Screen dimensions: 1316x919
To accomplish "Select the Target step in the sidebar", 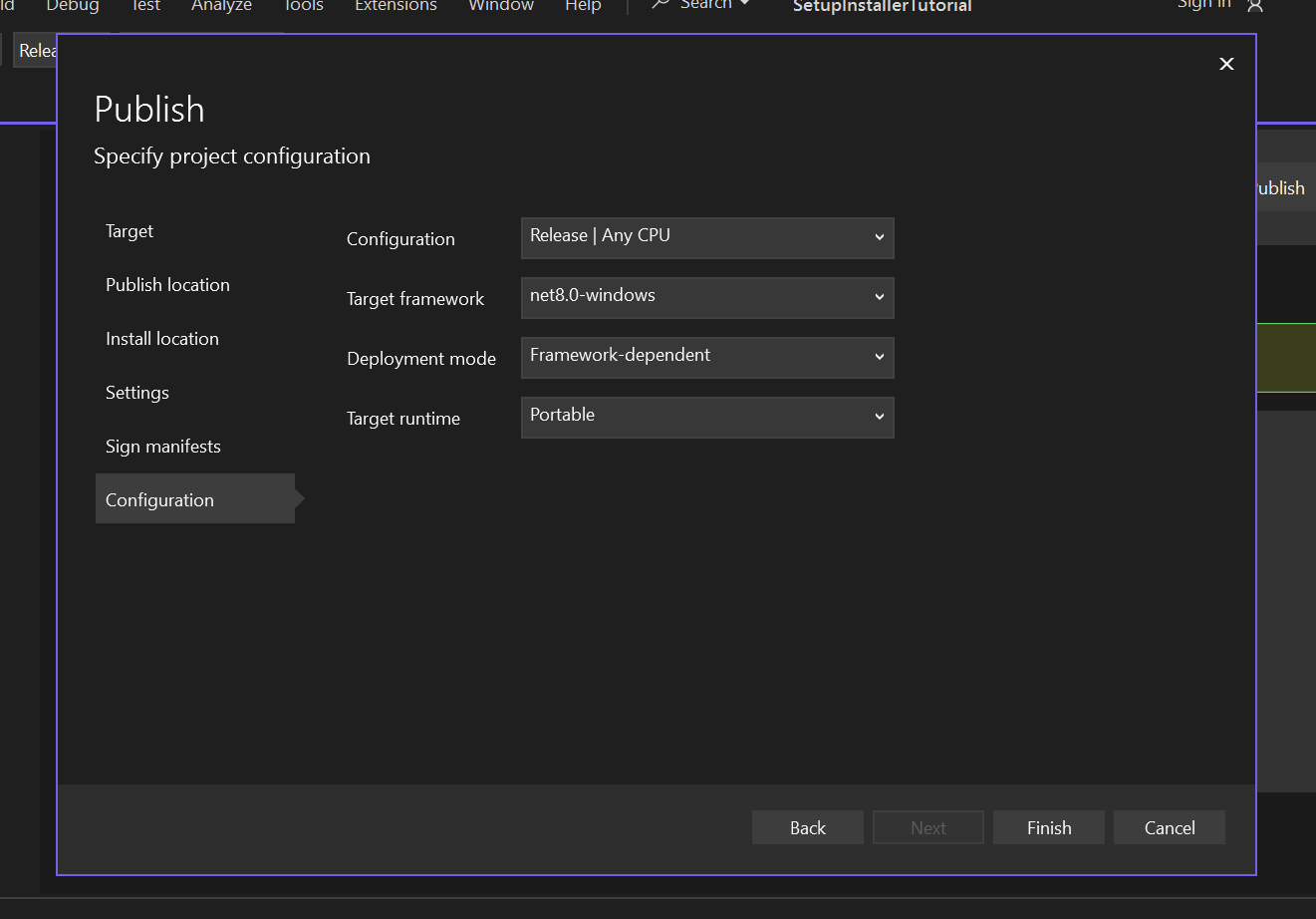I will pyautogui.click(x=130, y=231).
